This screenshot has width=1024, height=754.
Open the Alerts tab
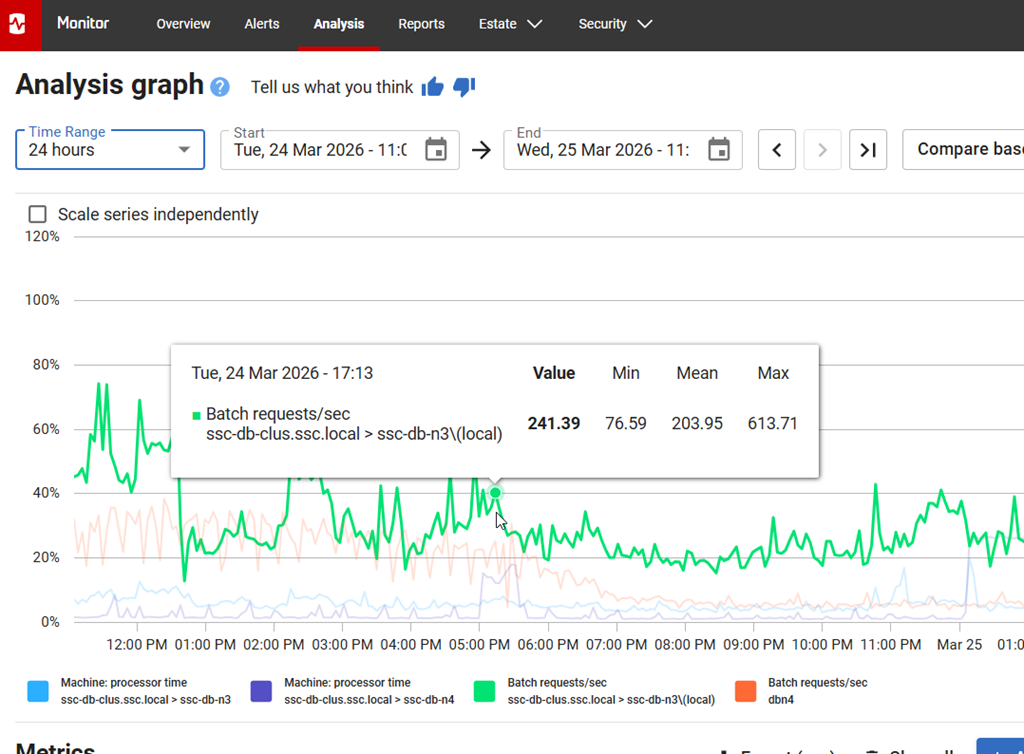click(262, 24)
